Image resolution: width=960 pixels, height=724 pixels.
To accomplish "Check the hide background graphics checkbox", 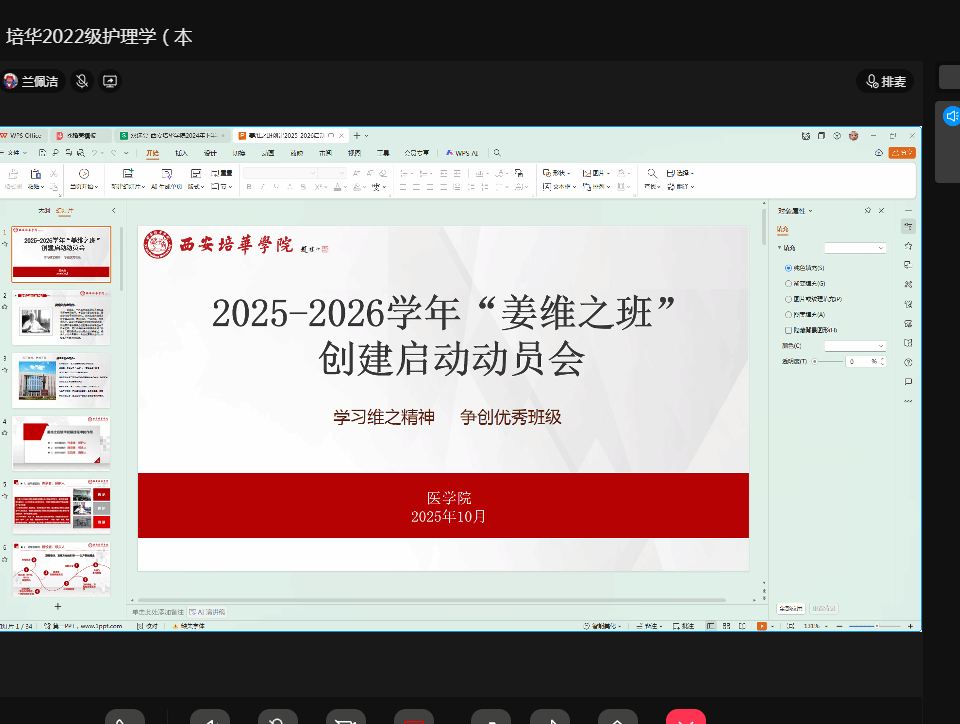I will tap(789, 329).
